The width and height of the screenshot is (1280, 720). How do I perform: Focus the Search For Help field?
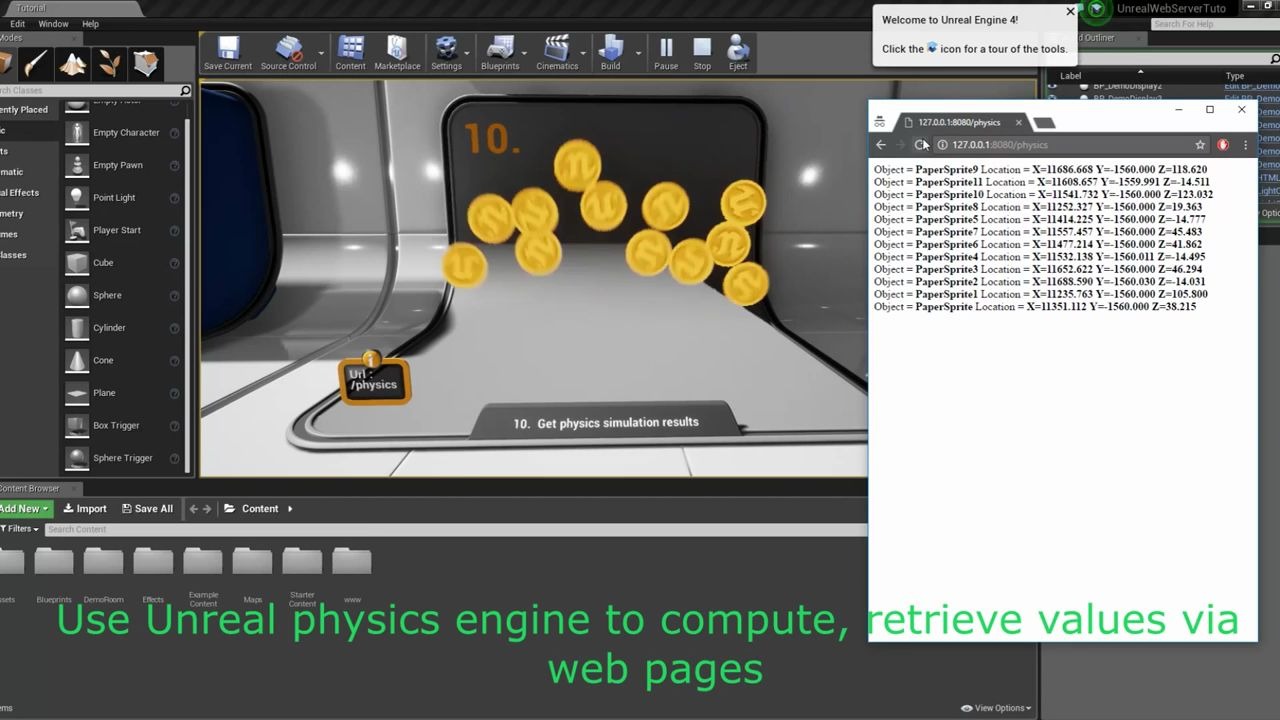[1215, 24]
